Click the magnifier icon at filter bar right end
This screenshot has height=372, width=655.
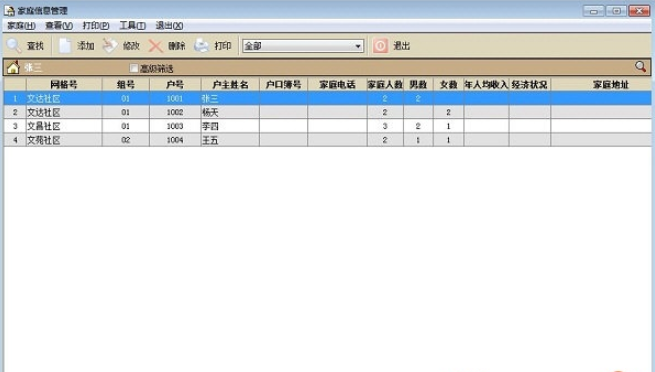(x=640, y=66)
